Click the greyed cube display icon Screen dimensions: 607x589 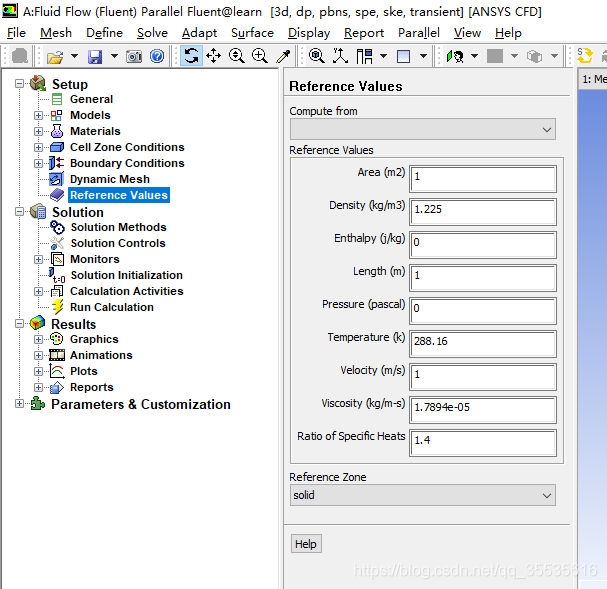(x=535, y=57)
